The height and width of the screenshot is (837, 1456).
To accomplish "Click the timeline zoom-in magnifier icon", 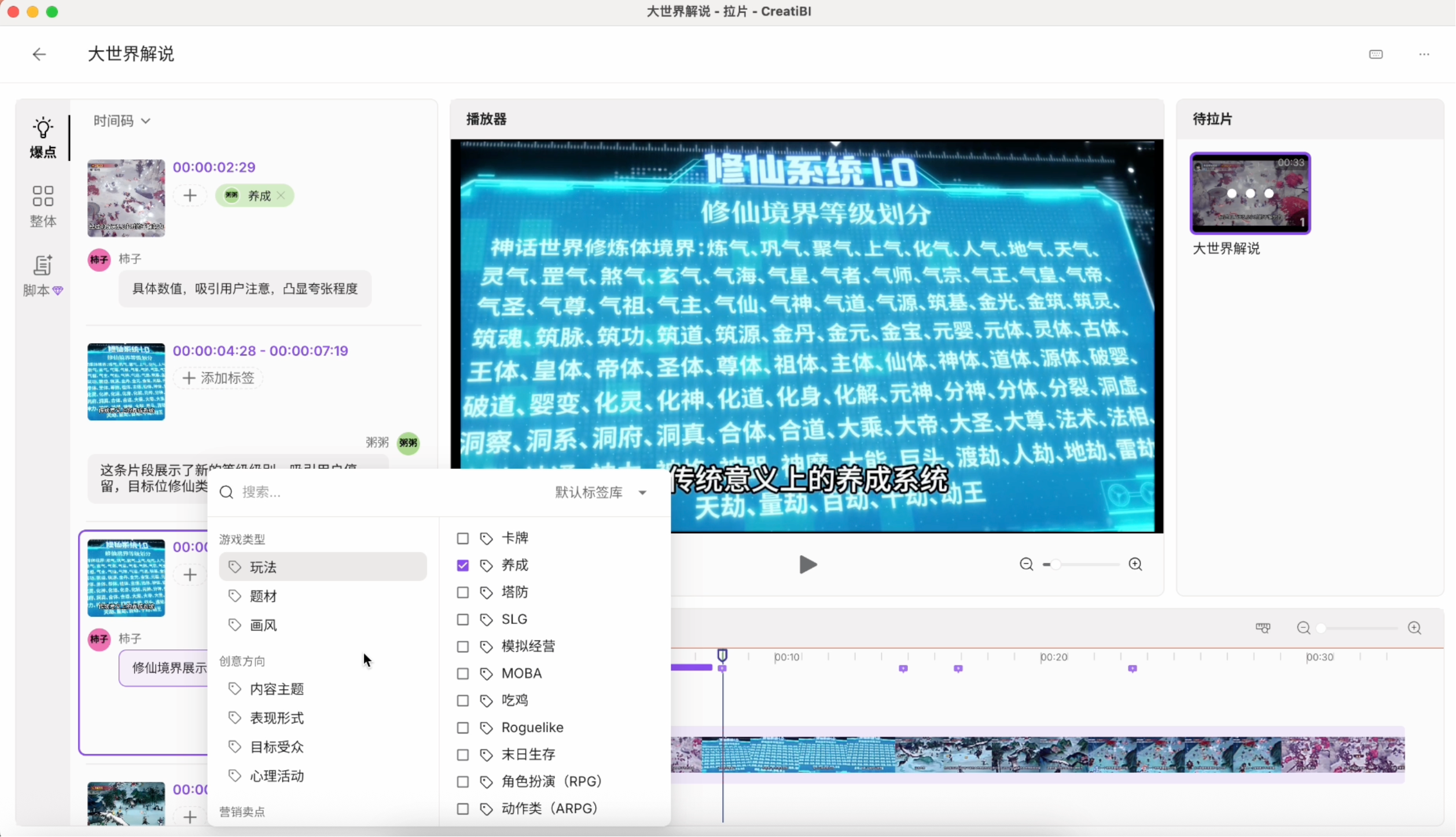I will coord(1415,628).
